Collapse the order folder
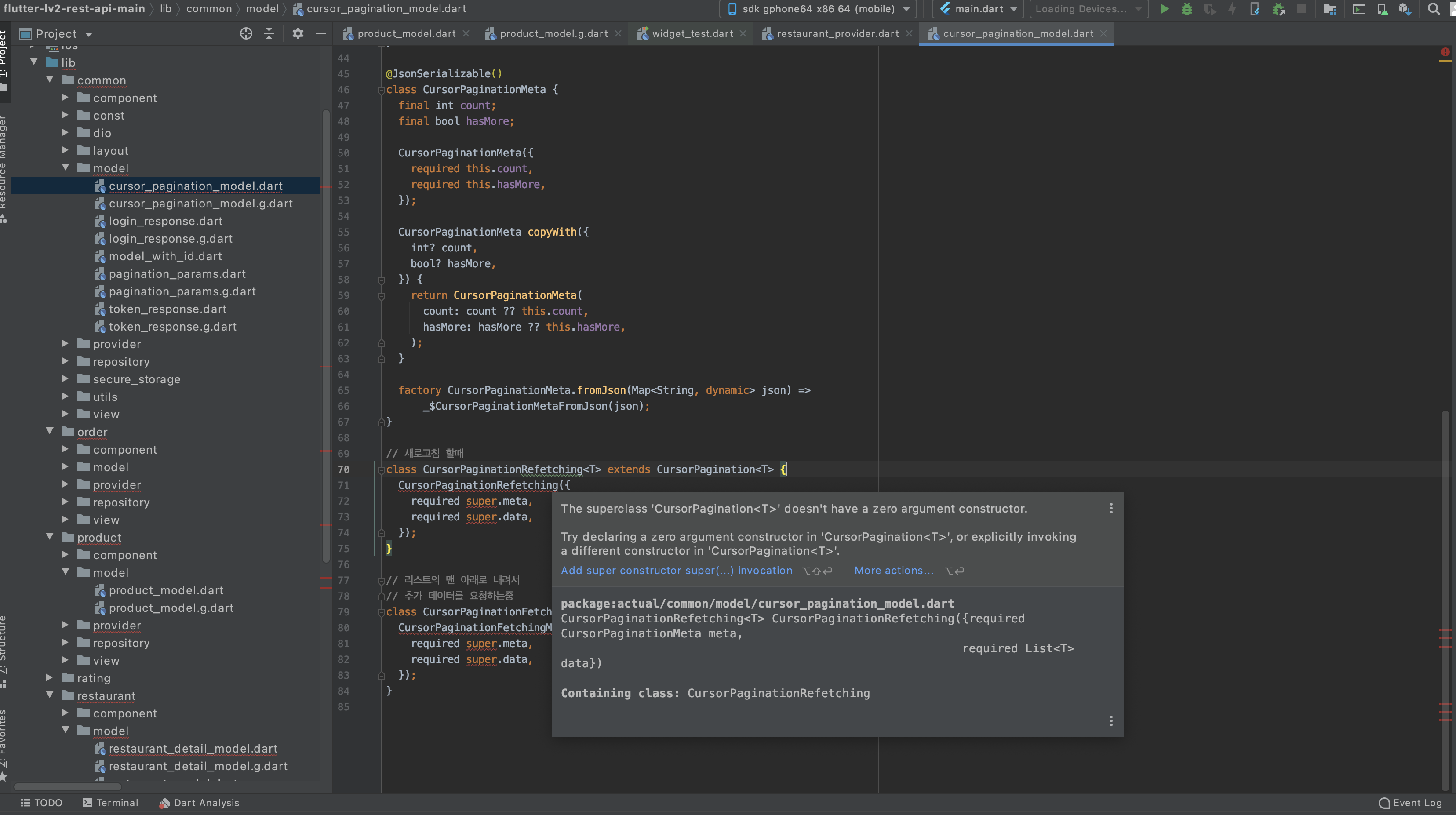This screenshot has width=1456, height=815. tap(50, 431)
